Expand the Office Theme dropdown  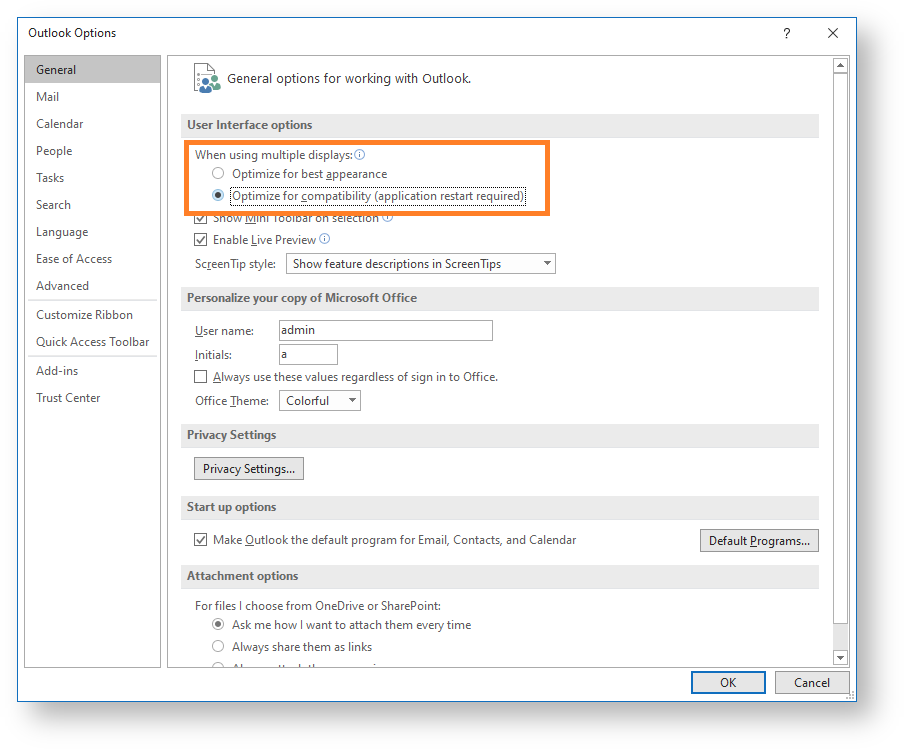tap(319, 401)
